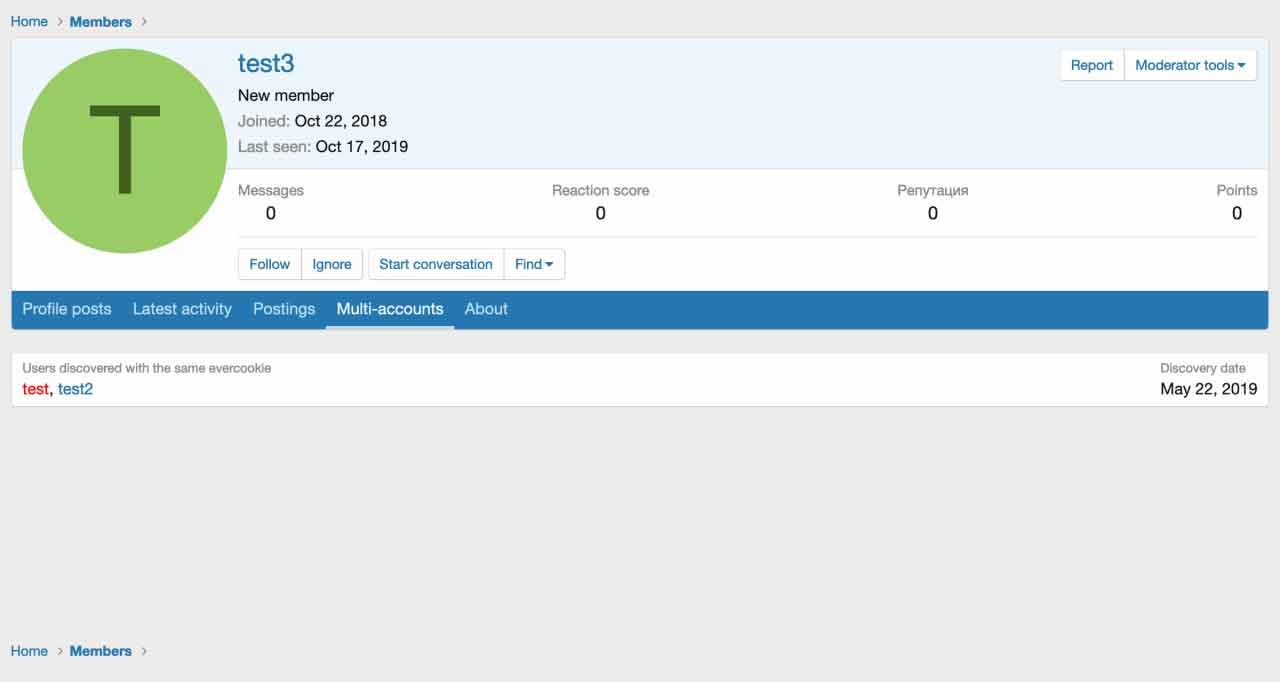Ignore the user test3
Screen dimensions: 1280x682
331,264
